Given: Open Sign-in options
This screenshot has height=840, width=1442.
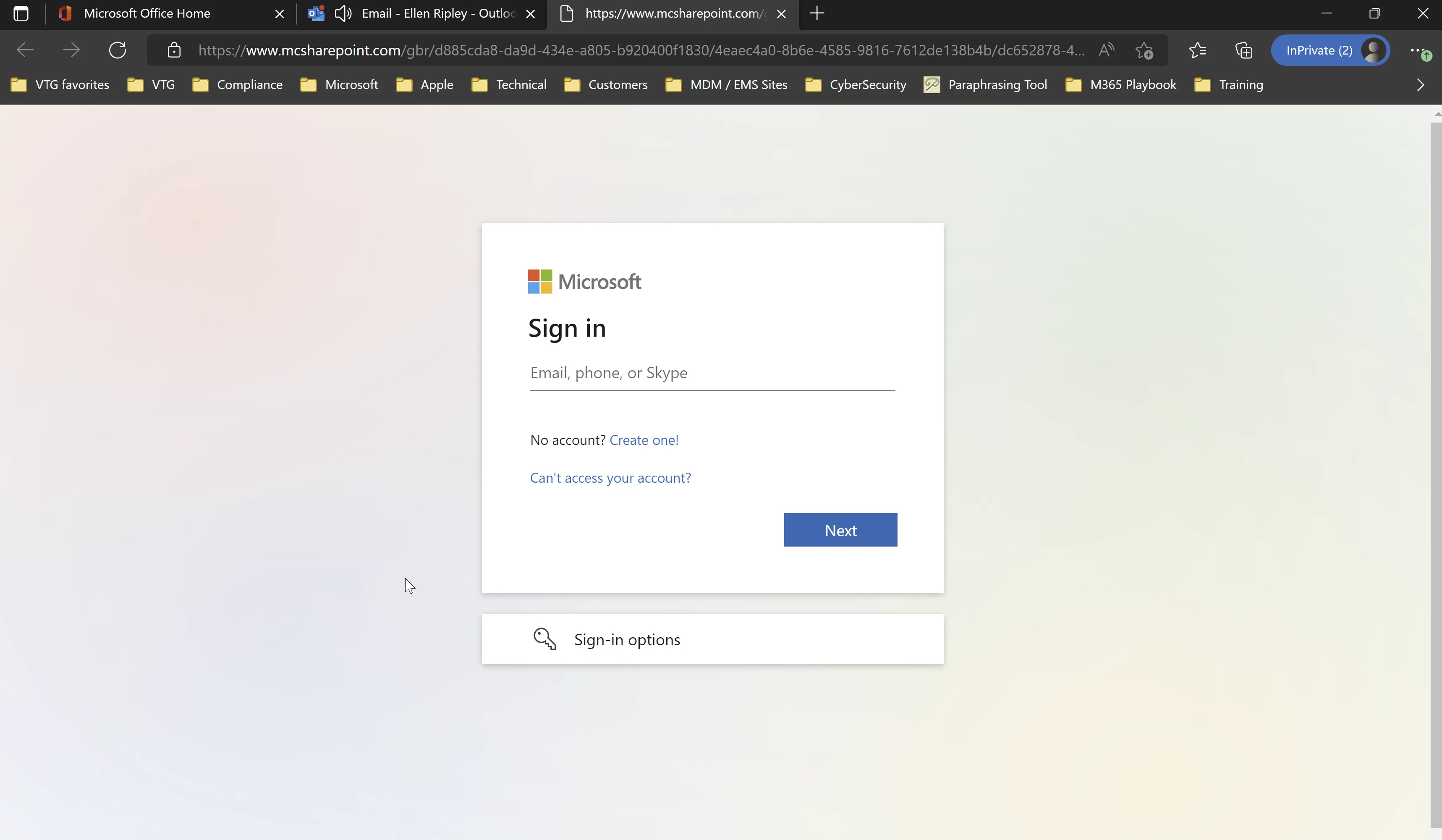Looking at the screenshot, I should click(x=712, y=639).
